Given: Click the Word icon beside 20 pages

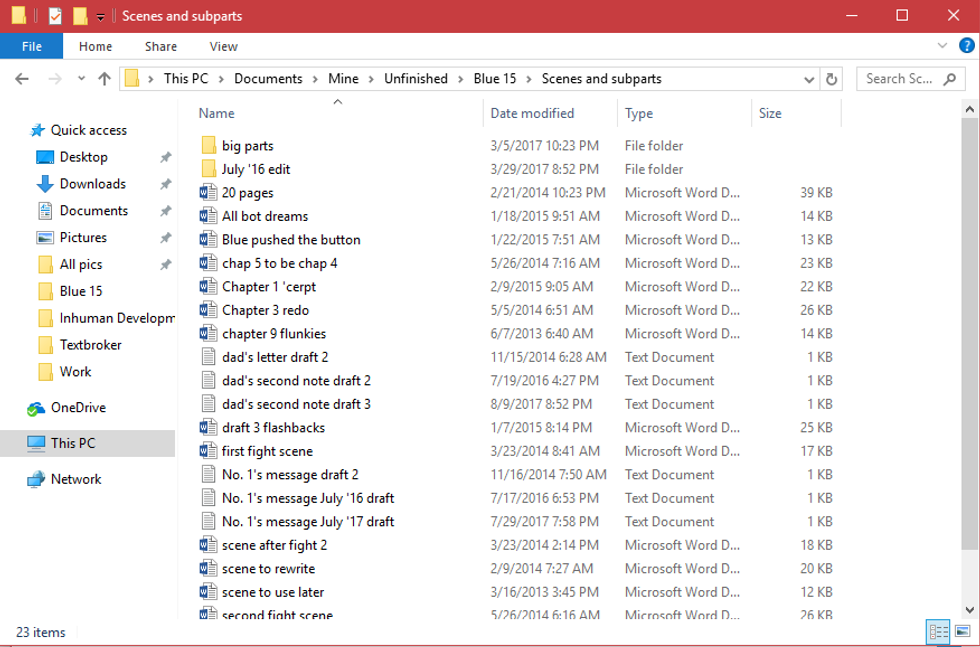Looking at the screenshot, I should [x=208, y=193].
